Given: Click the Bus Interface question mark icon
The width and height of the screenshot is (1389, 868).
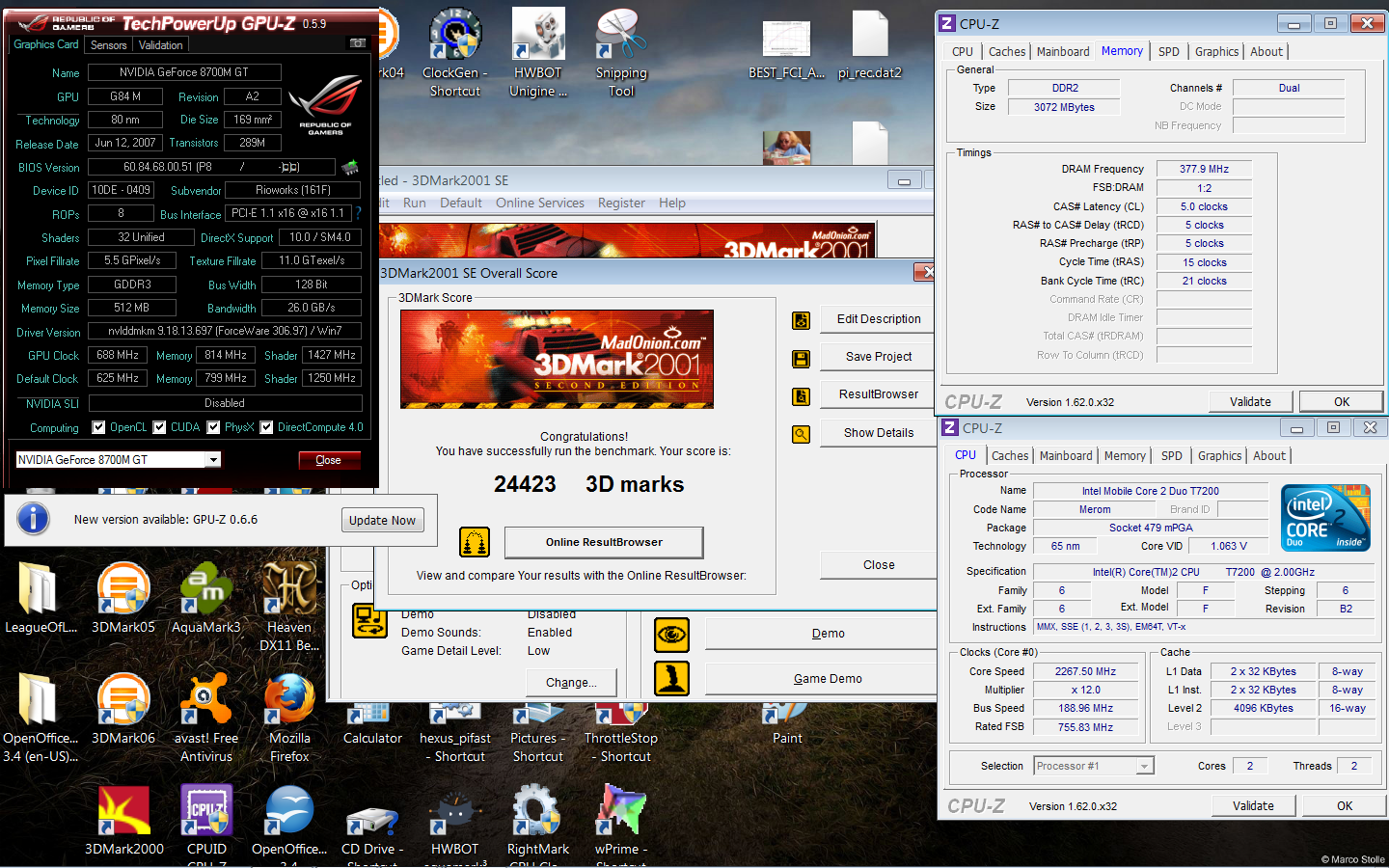Looking at the screenshot, I should point(358,213).
